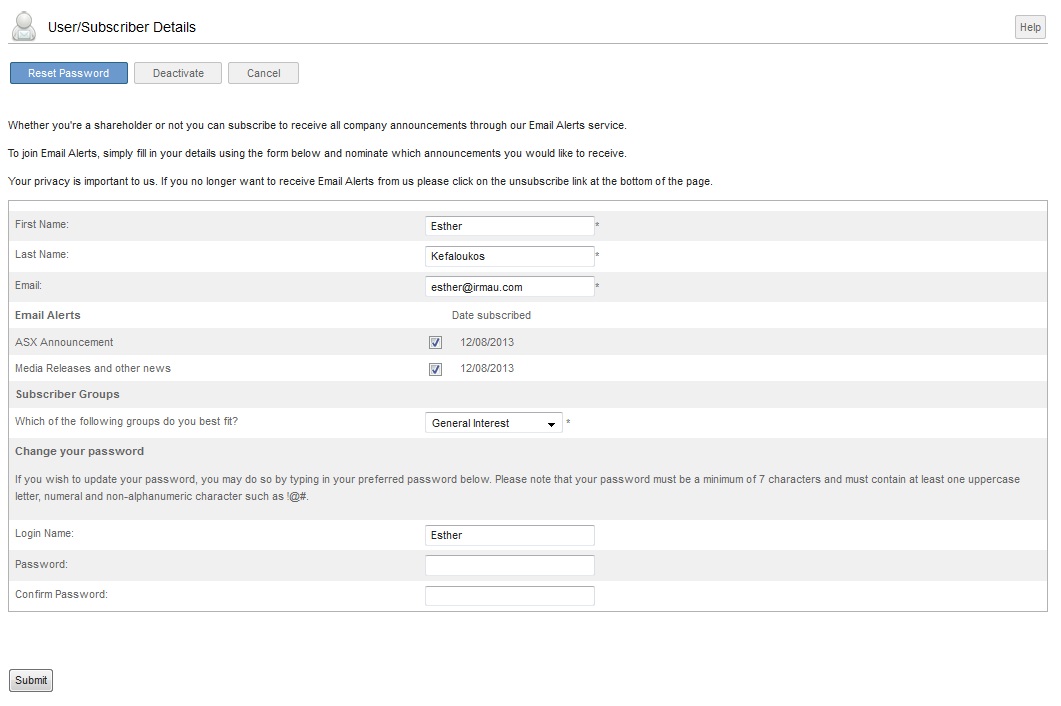Click the sentence starting 'To join Email Alerts'
This screenshot has width=1061, height=706.
coord(317,153)
